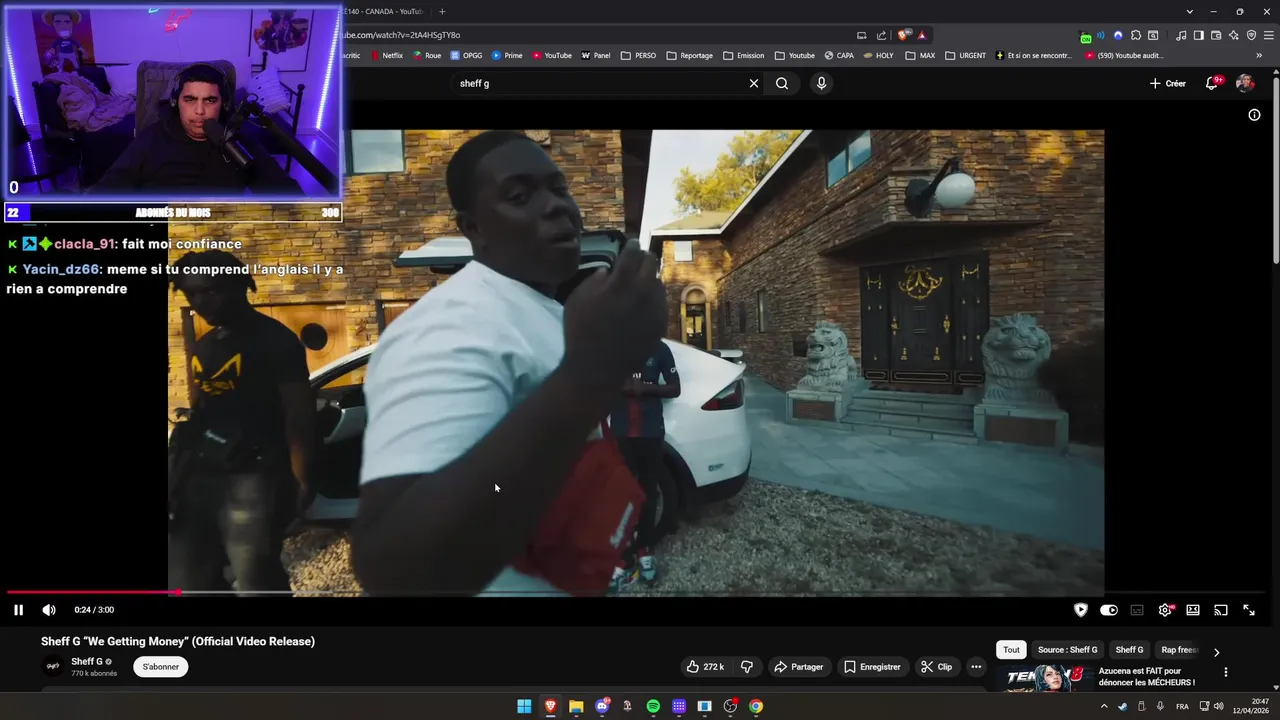Click the search box containing "sheff g"
The height and width of the screenshot is (720, 1280).
[600, 83]
